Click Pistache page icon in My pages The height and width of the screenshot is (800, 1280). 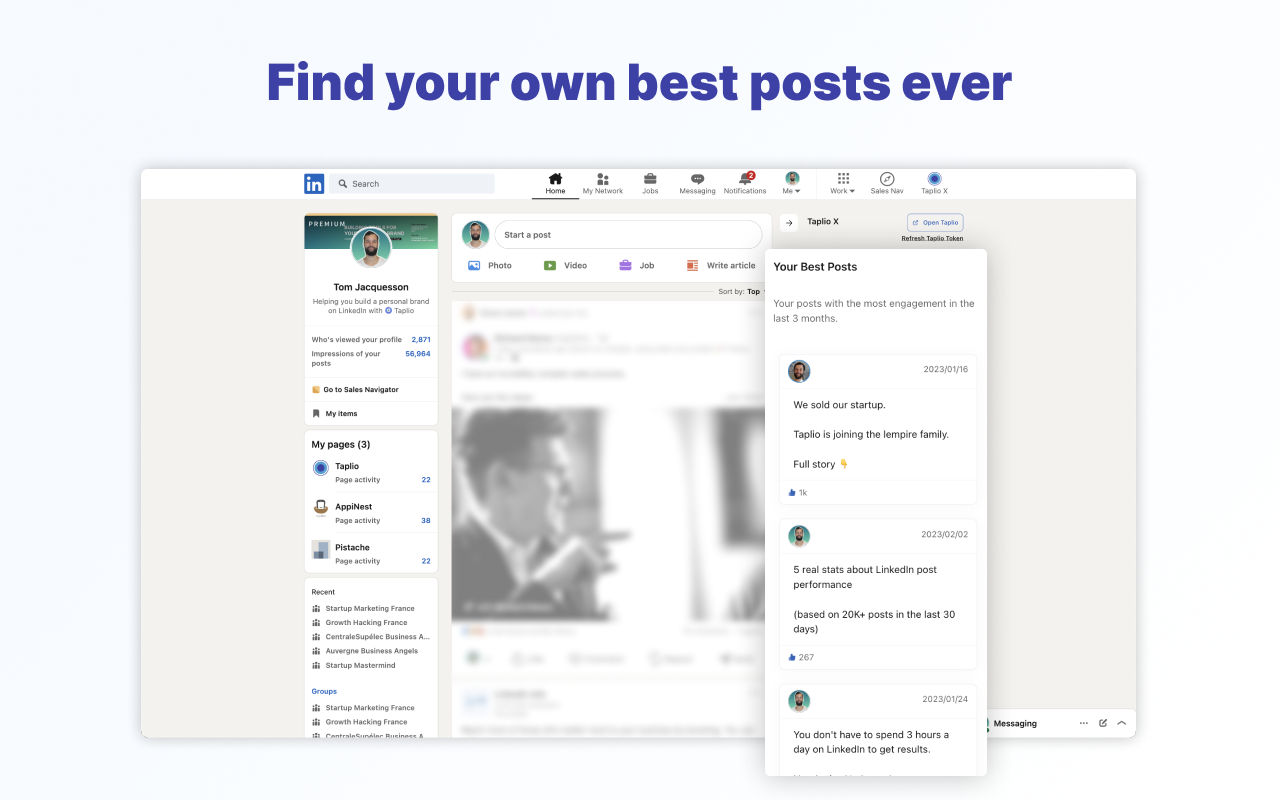[321, 549]
